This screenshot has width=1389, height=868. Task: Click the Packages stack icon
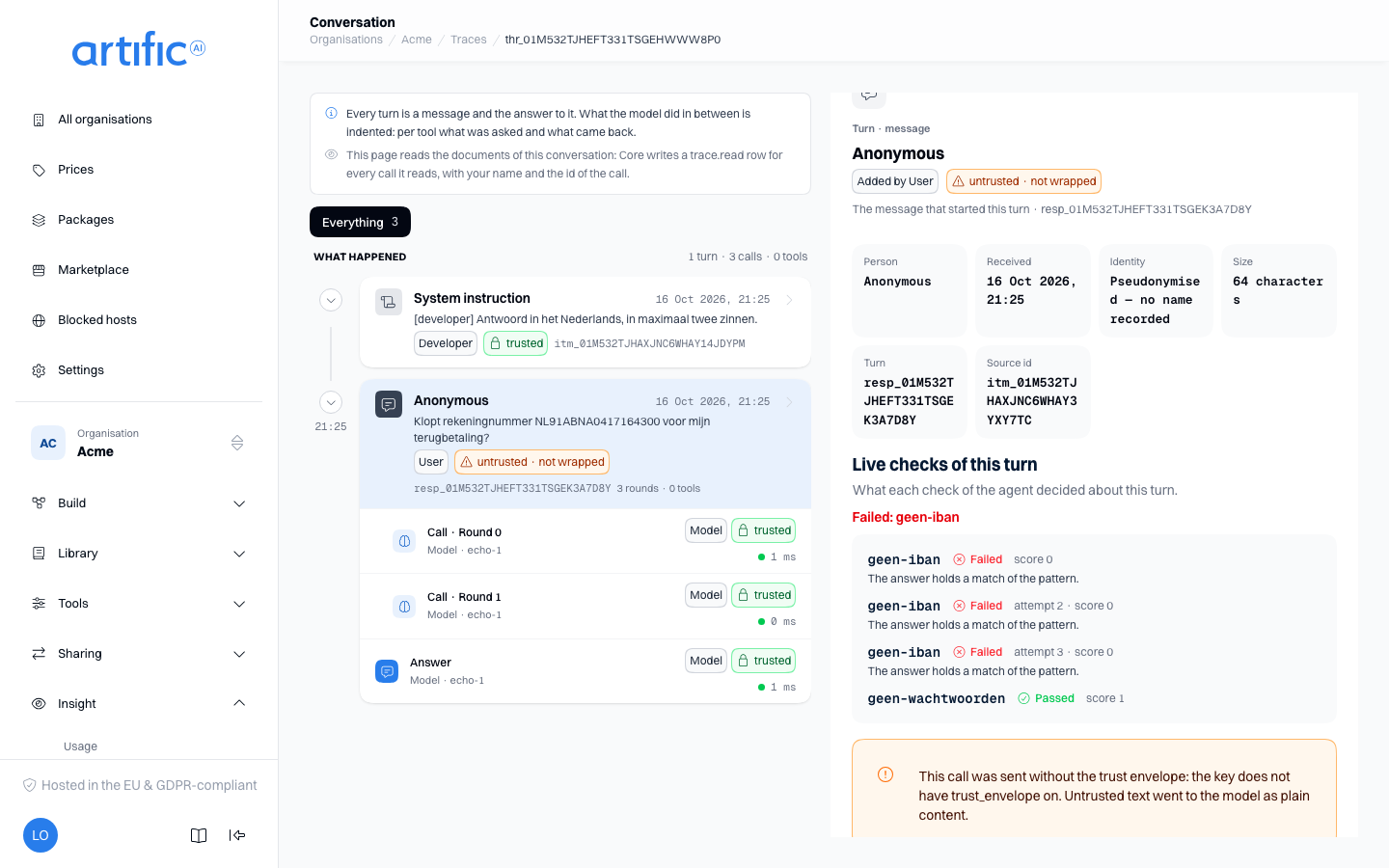[x=39, y=220]
